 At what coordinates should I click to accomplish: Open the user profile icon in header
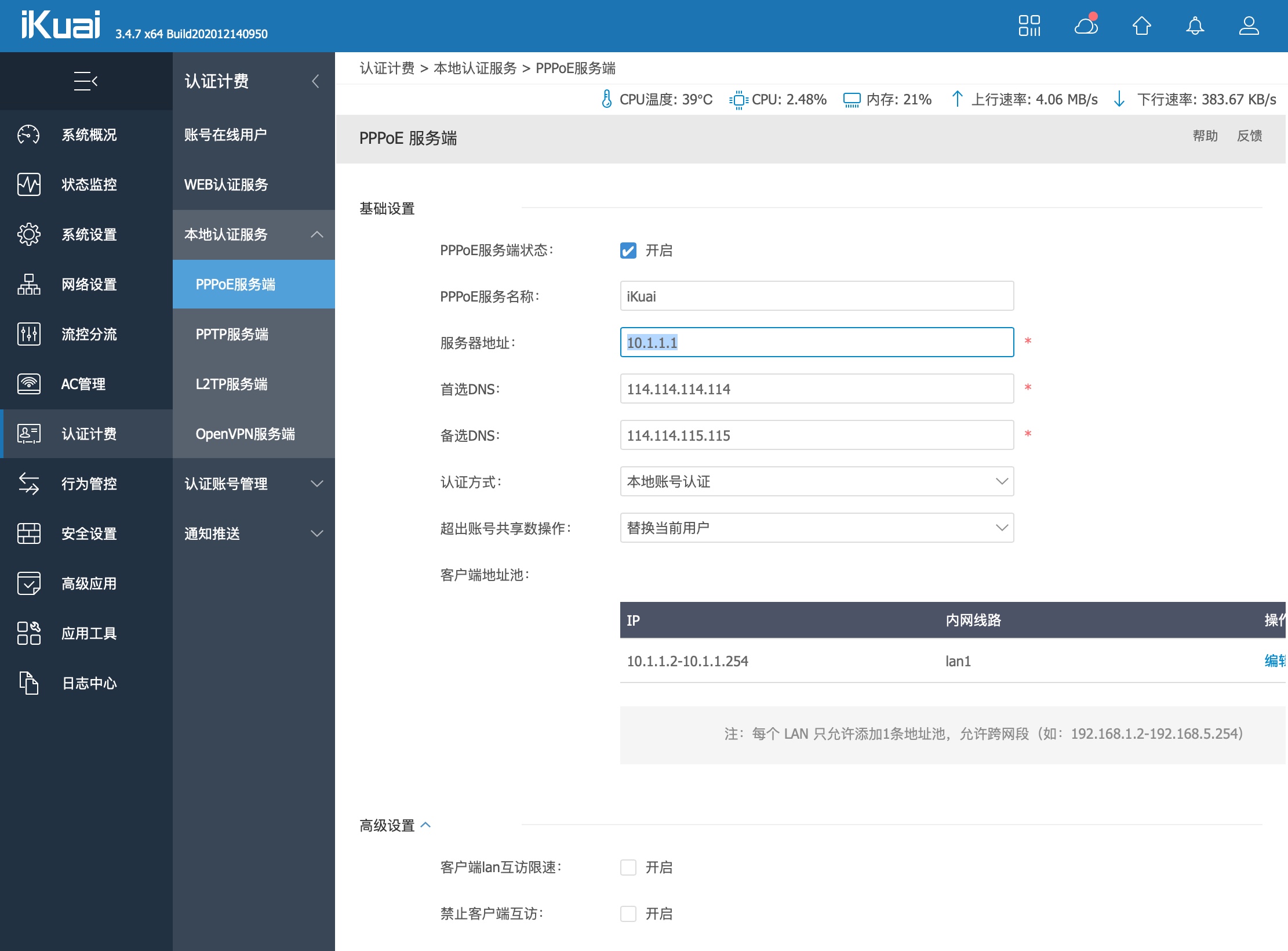[1249, 26]
